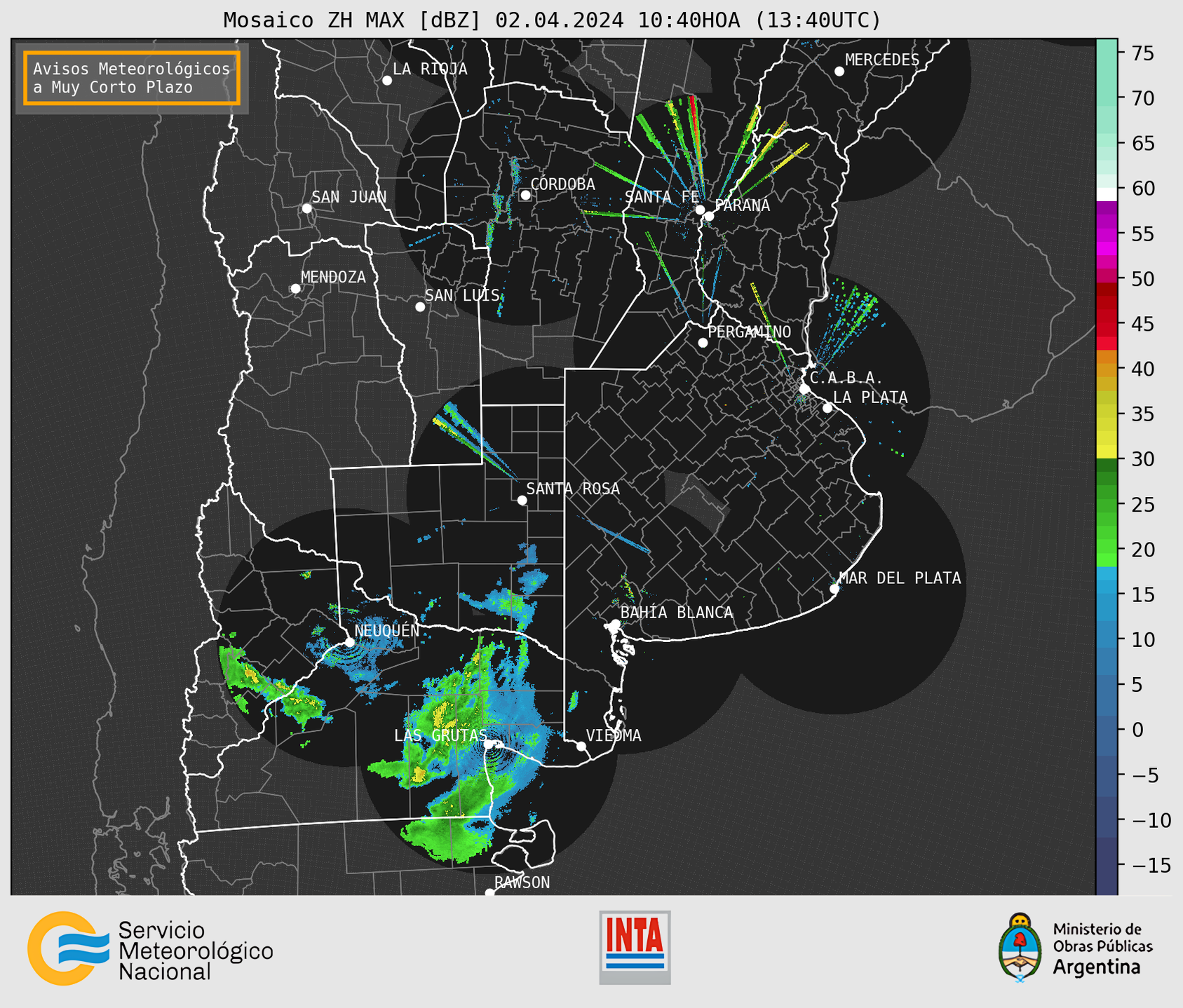Click the 55 dBZ magenta color scale band
Screen dimensions: 1183x1008
coord(1107,234)
